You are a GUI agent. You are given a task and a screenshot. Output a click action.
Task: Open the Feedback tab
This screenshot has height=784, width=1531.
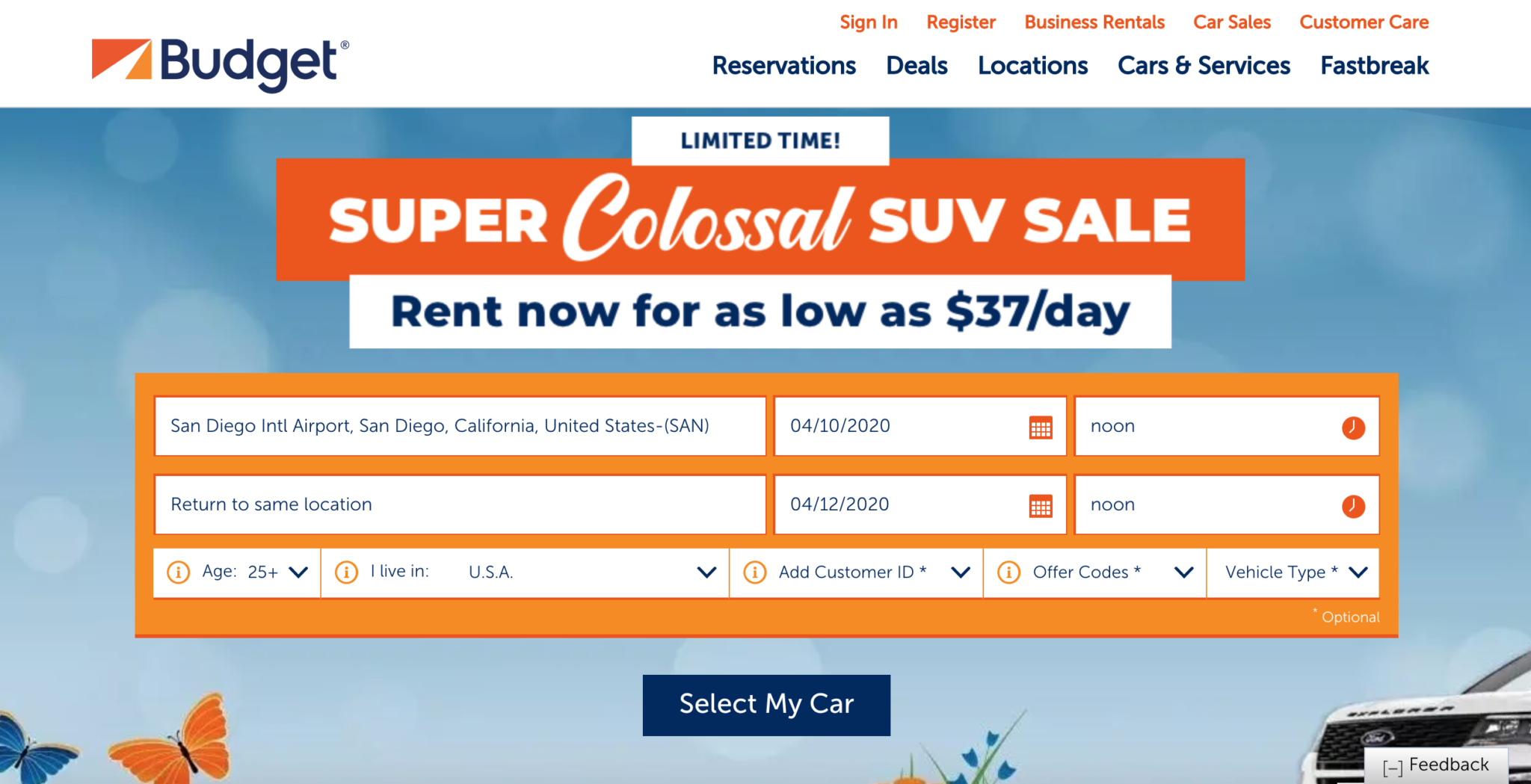[1436, 765]
